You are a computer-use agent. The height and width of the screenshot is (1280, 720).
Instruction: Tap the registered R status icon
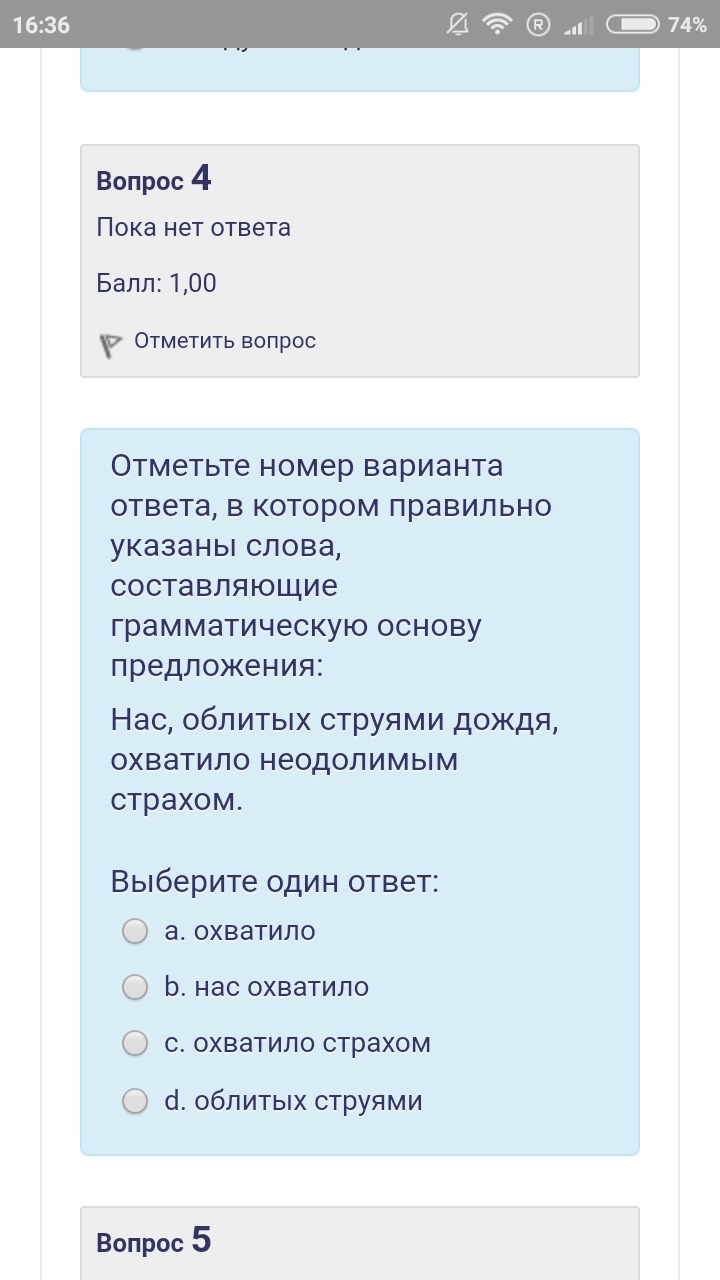(x=539, y=25)
